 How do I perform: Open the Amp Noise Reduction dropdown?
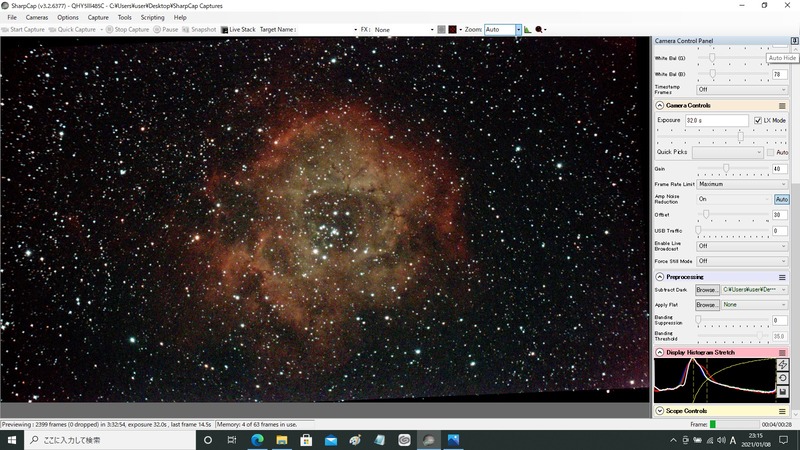click(734, 199)
